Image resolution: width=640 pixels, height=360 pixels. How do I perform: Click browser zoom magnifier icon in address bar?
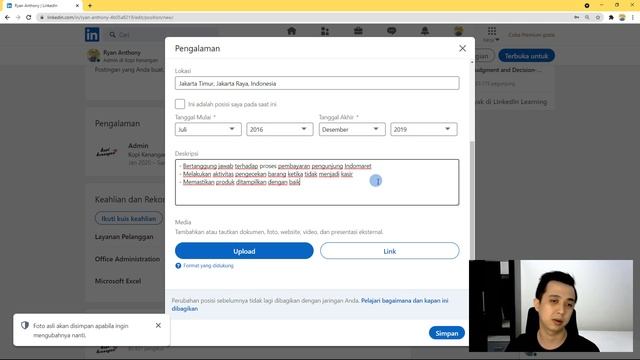[x=587, y=17]
